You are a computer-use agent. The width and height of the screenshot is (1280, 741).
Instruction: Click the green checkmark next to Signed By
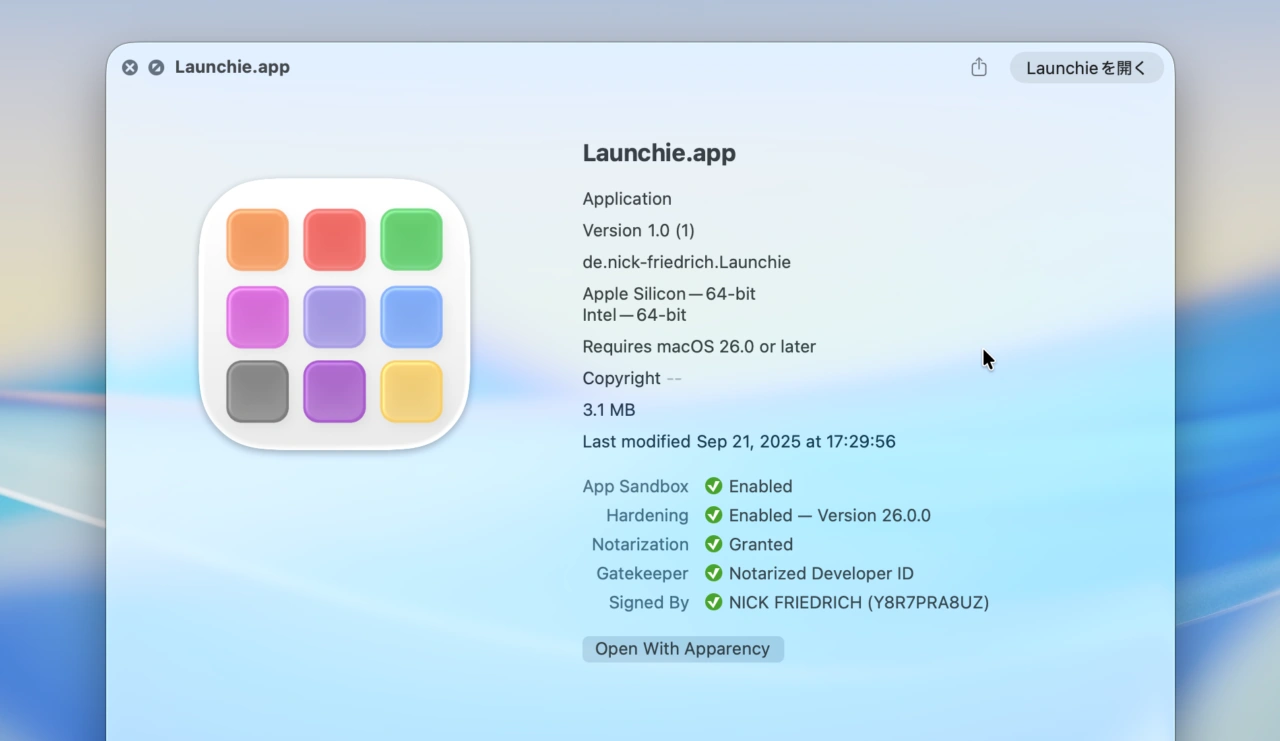(x=713, y=602)
